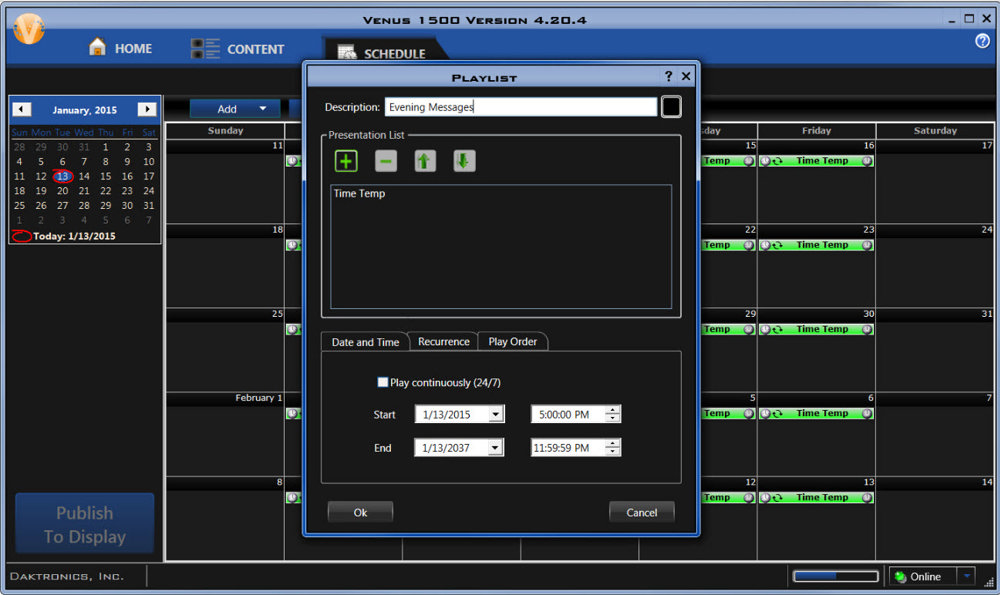The height and width of the screenshot is (595, 1000).
Task: Switch to the Play Order tab
Action: point(512,342)
